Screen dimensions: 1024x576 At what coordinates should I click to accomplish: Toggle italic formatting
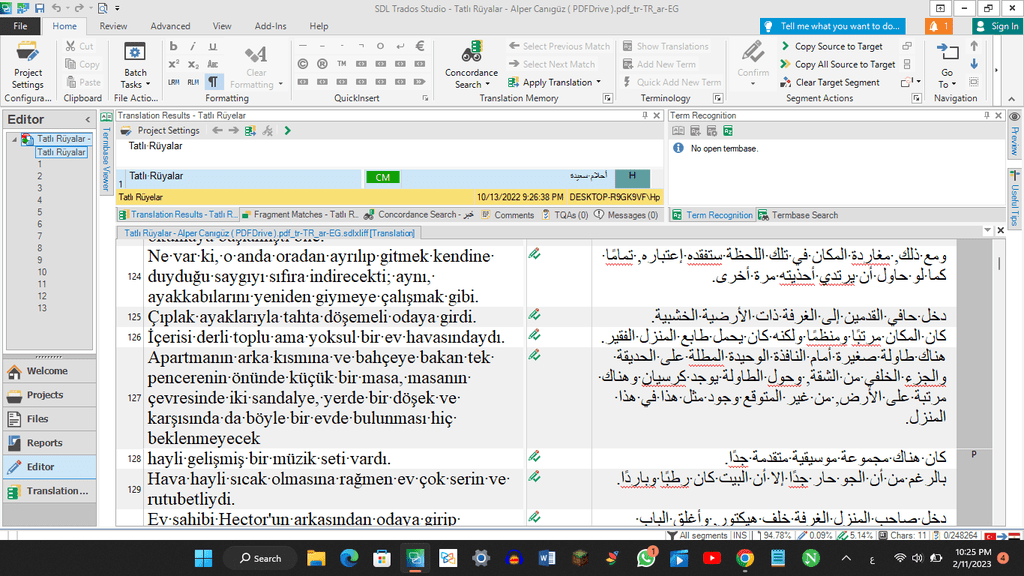click(193, 46)
